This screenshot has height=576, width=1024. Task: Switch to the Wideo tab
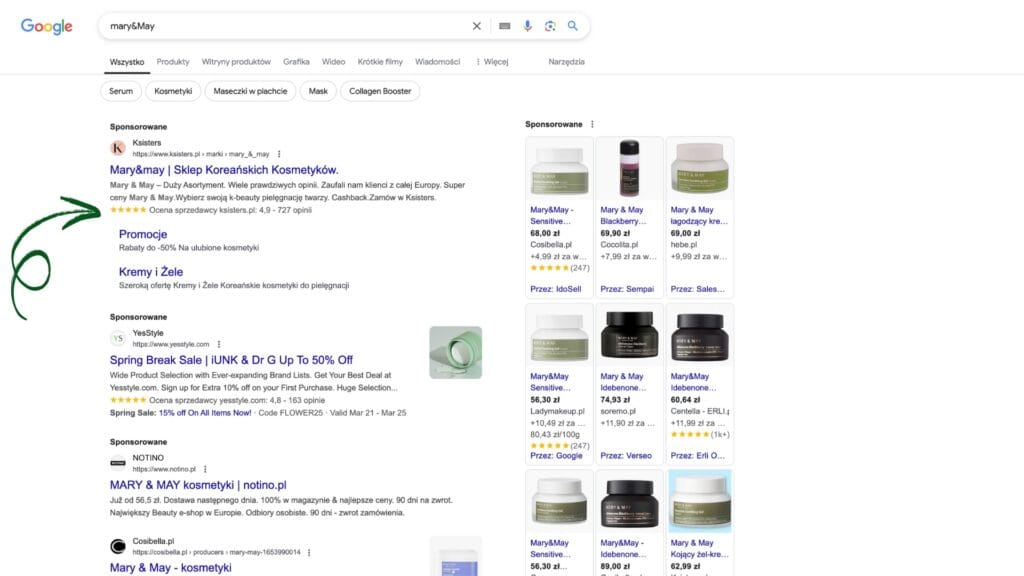(x=333, y=61)
